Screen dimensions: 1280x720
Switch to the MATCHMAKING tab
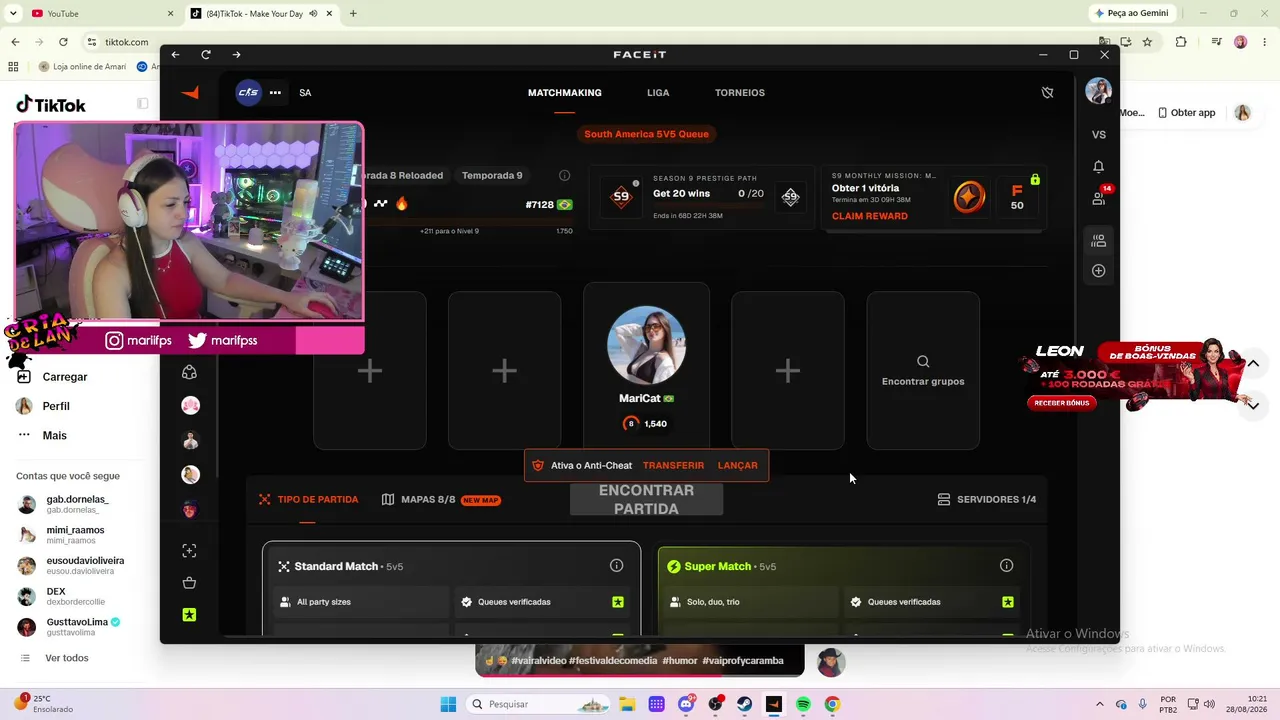tap(565, 93)
